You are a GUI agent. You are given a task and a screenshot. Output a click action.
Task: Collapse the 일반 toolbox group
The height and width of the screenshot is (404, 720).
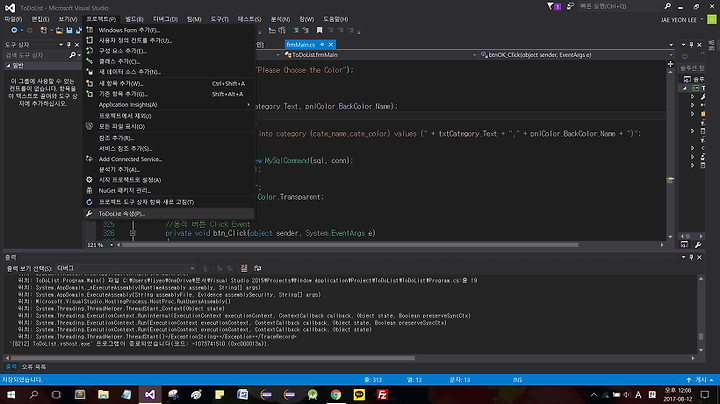click(8, 66)
